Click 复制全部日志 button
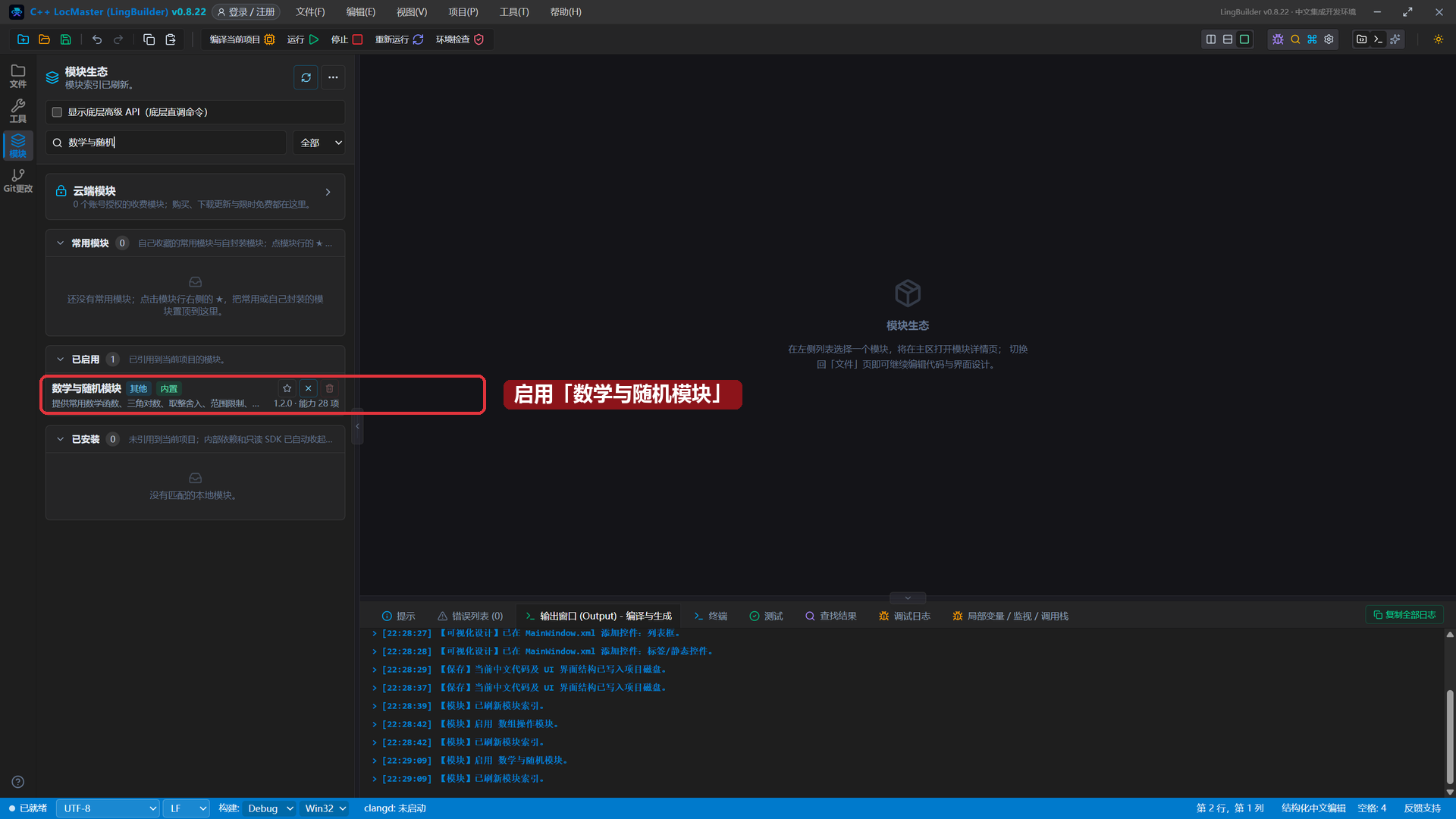 click(1404, 615)
